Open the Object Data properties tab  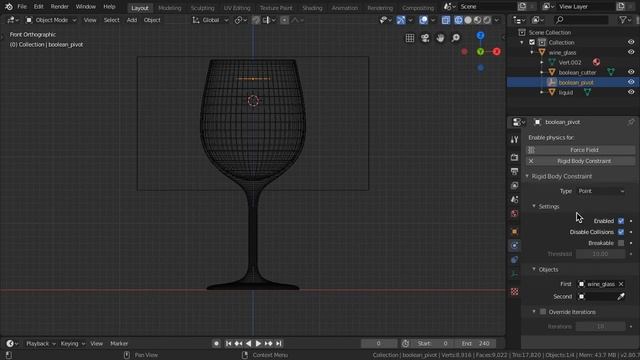click(x=514, y=274)
